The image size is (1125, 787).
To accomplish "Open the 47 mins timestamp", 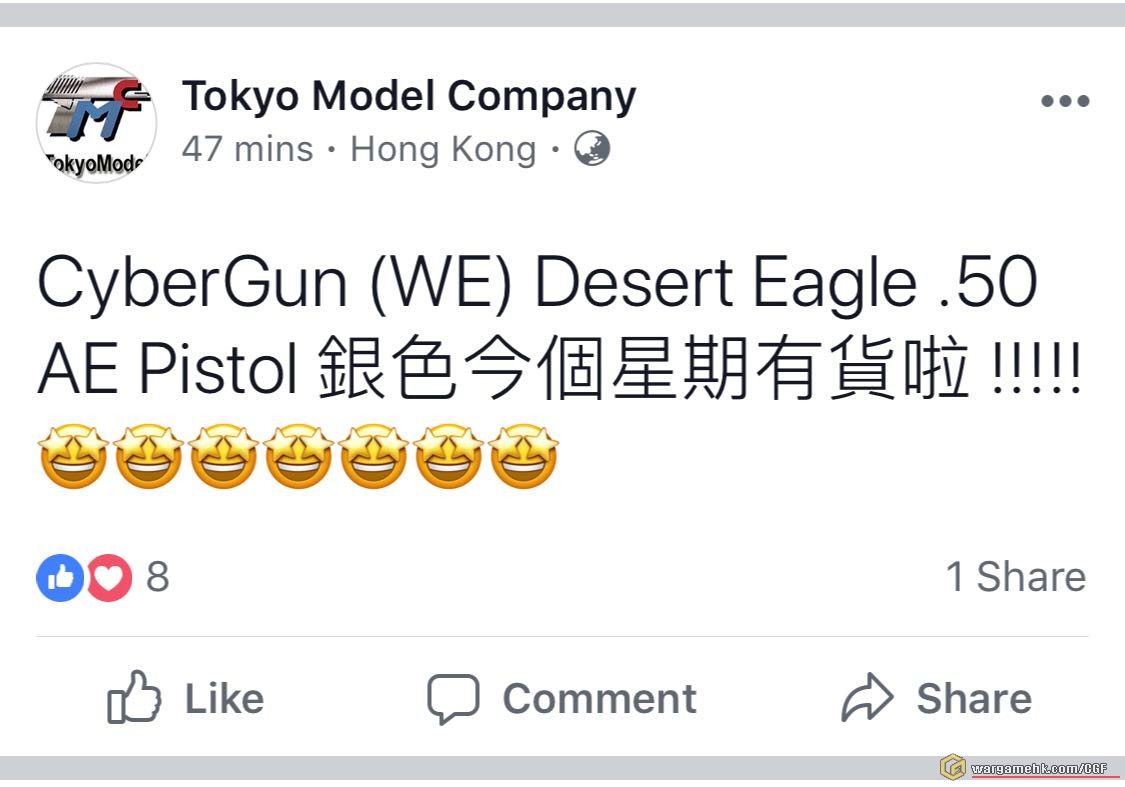I will point(248,150).
